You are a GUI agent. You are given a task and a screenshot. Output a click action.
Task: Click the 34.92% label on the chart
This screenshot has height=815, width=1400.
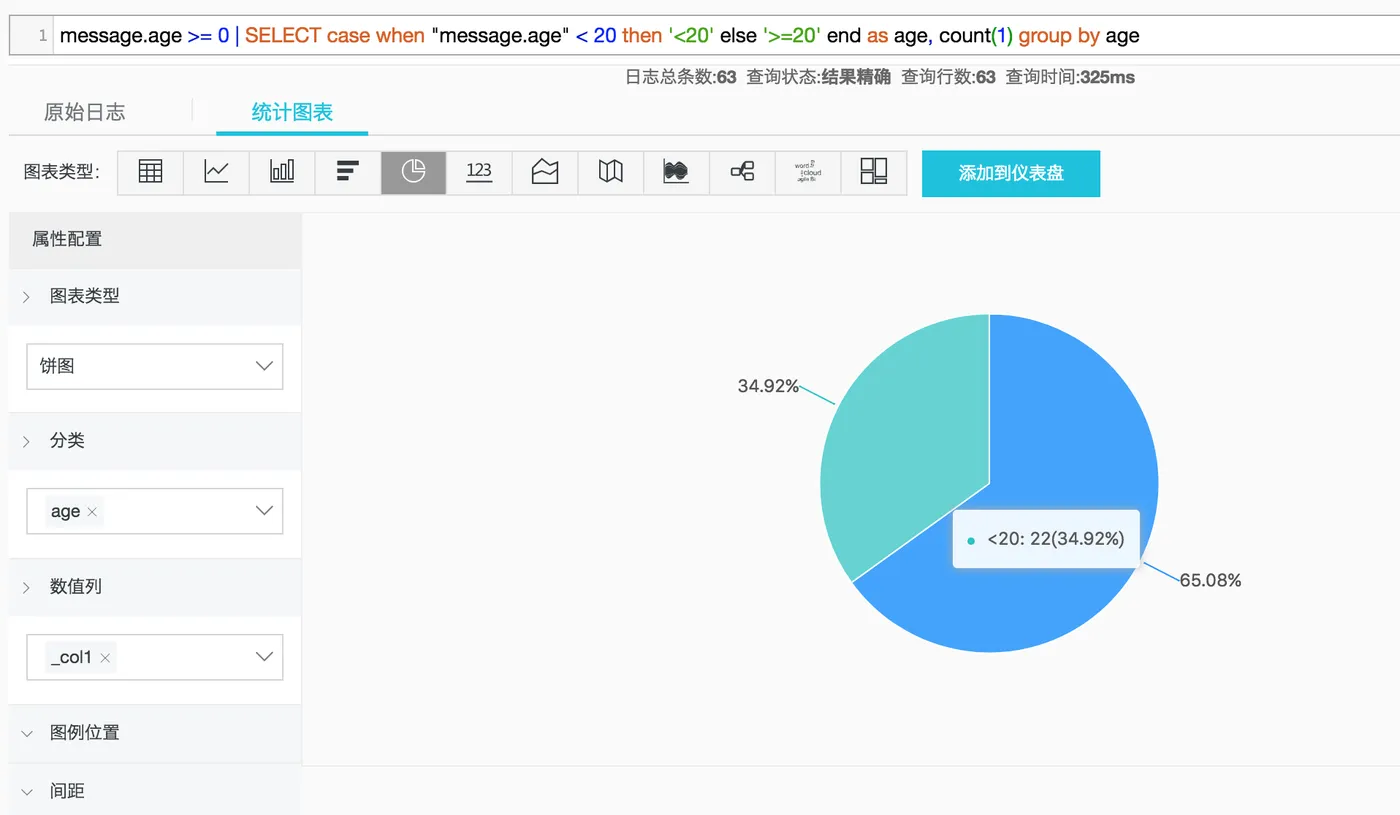click(768, 386)
